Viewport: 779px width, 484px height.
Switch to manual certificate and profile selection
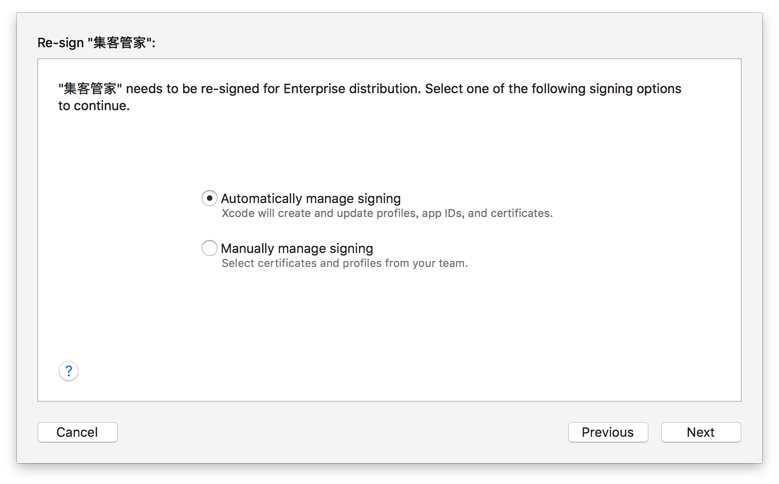(x=209, y=248)
